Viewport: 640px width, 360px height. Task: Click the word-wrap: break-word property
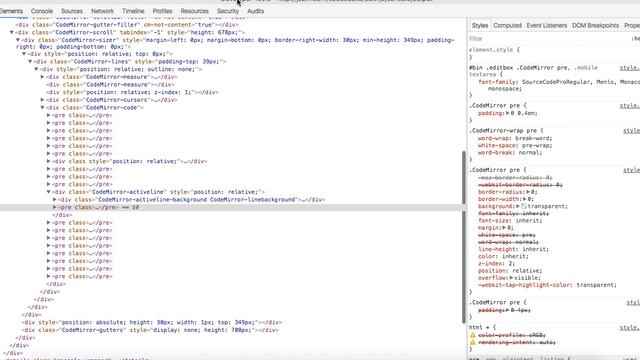[516, 138]
